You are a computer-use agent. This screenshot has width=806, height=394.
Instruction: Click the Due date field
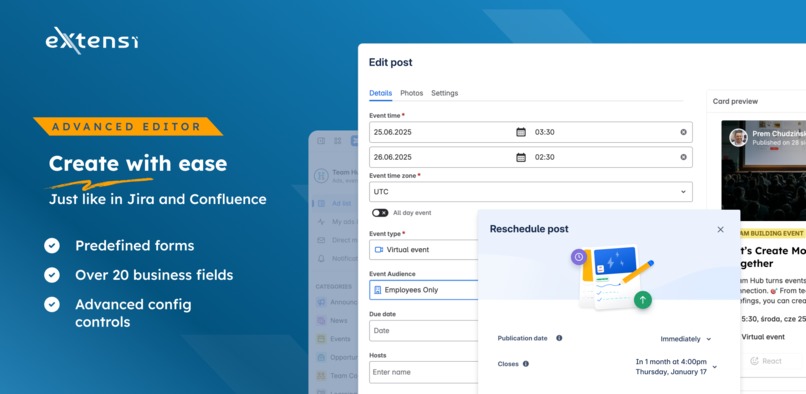[424, 331]
